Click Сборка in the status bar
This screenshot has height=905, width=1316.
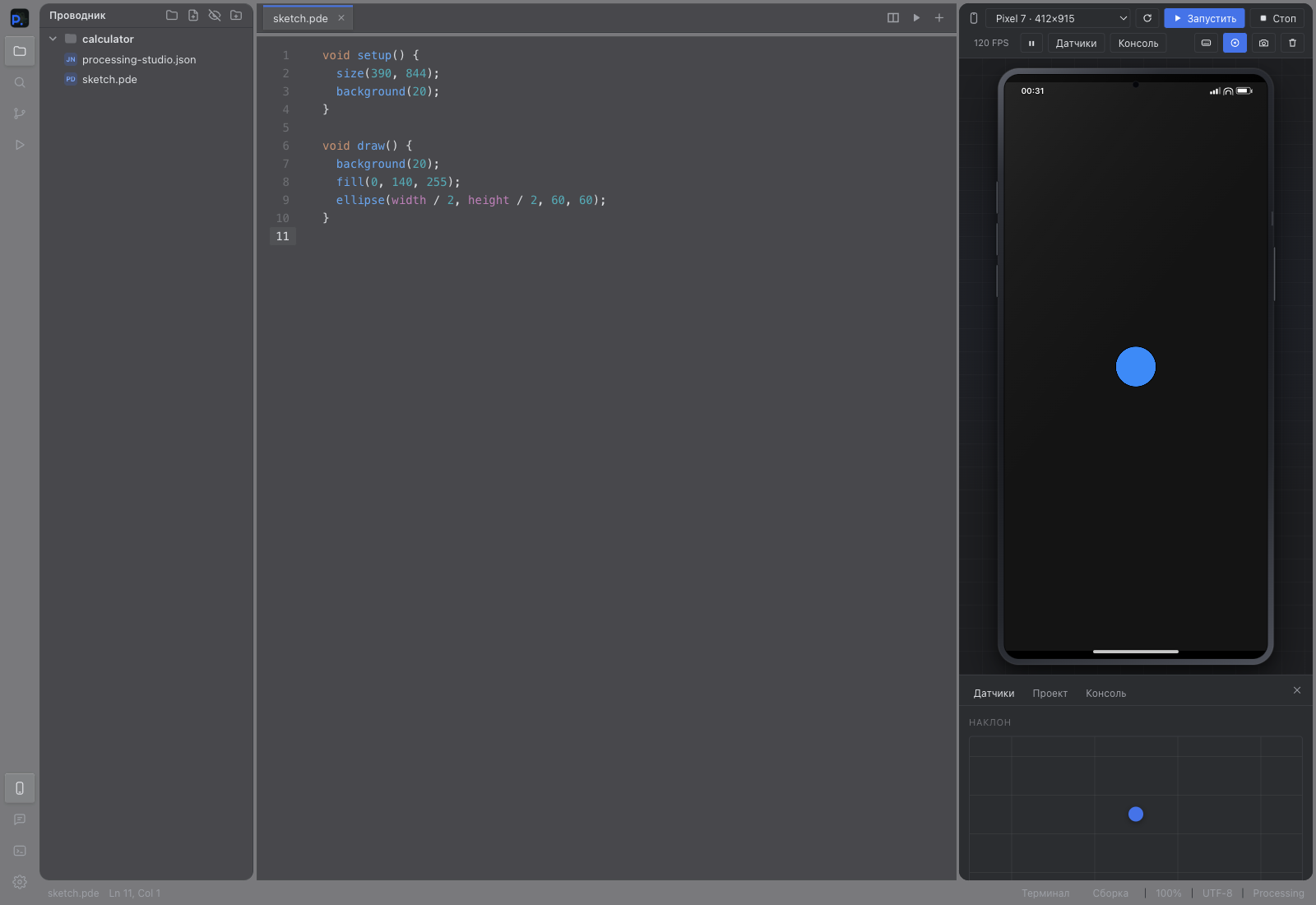pyautogui.click(x=1110, y=893)
